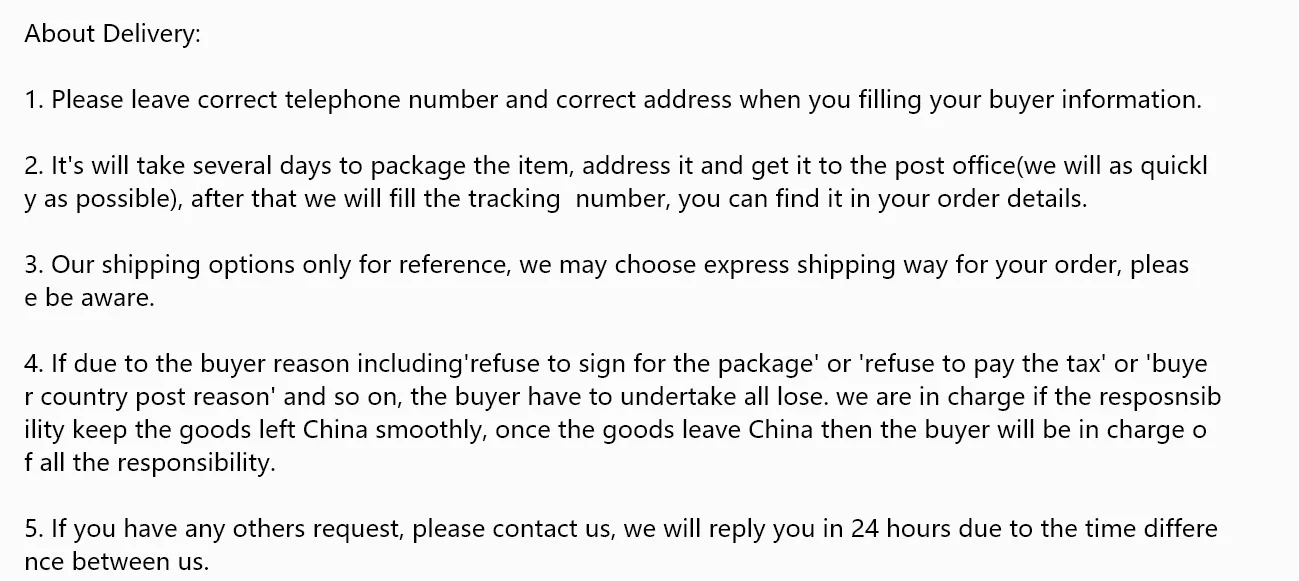Viewport: 1299px width, 581px height.
Task: Click the numeral '4.' starting item four
Action: pos(34,364)
